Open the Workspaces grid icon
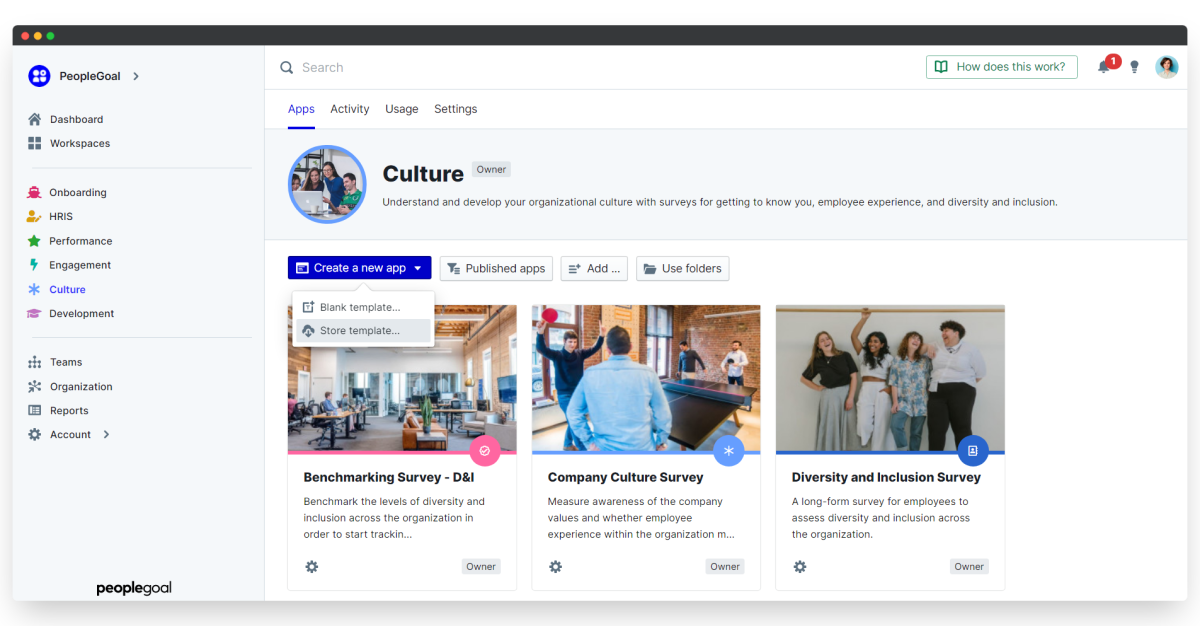1200x626 pixels. click(x=35, y=143)
